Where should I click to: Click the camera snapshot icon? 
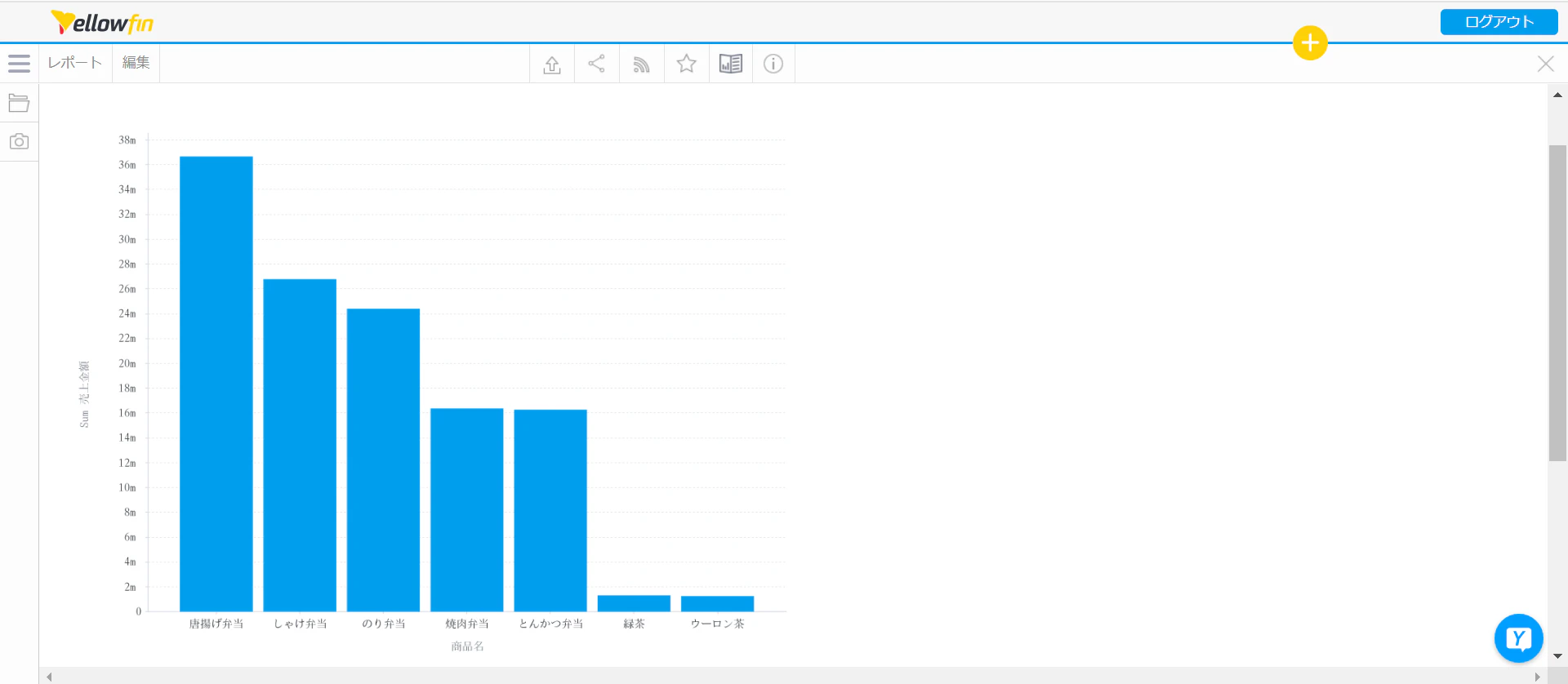tap(19, 142)
